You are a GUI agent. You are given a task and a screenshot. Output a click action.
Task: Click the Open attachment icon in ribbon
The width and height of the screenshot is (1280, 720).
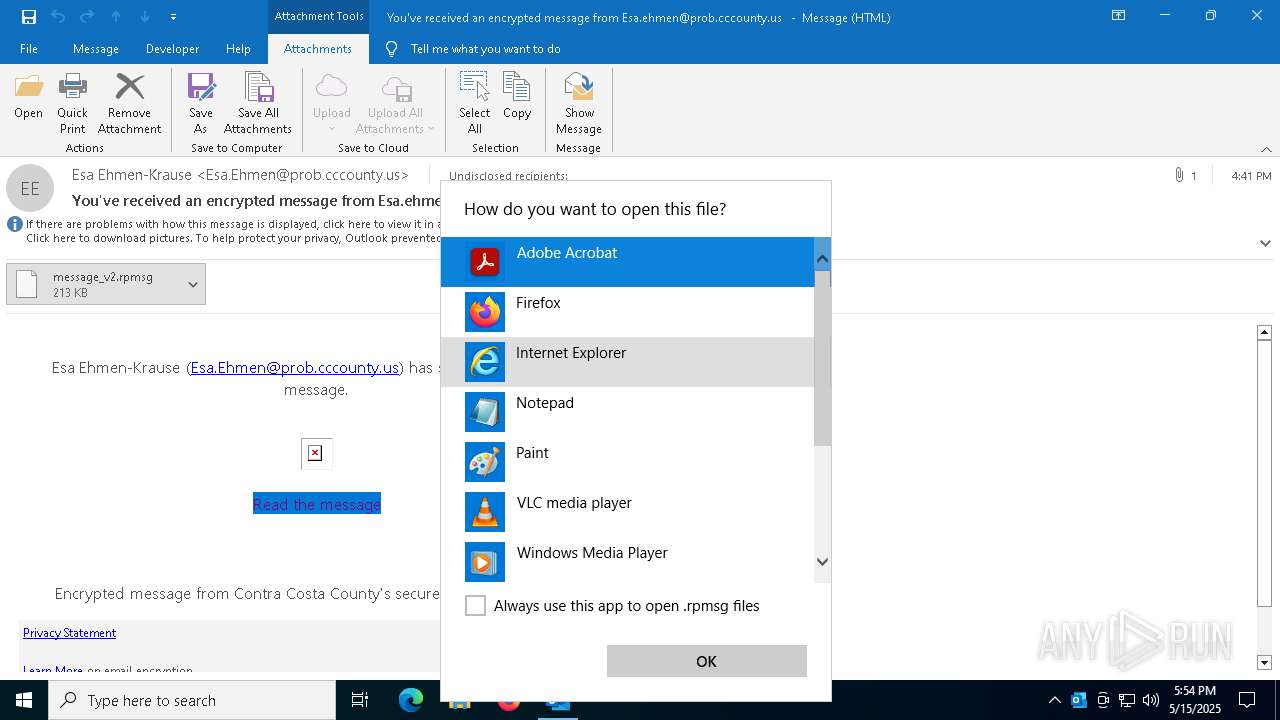click(x=28, y=87)
